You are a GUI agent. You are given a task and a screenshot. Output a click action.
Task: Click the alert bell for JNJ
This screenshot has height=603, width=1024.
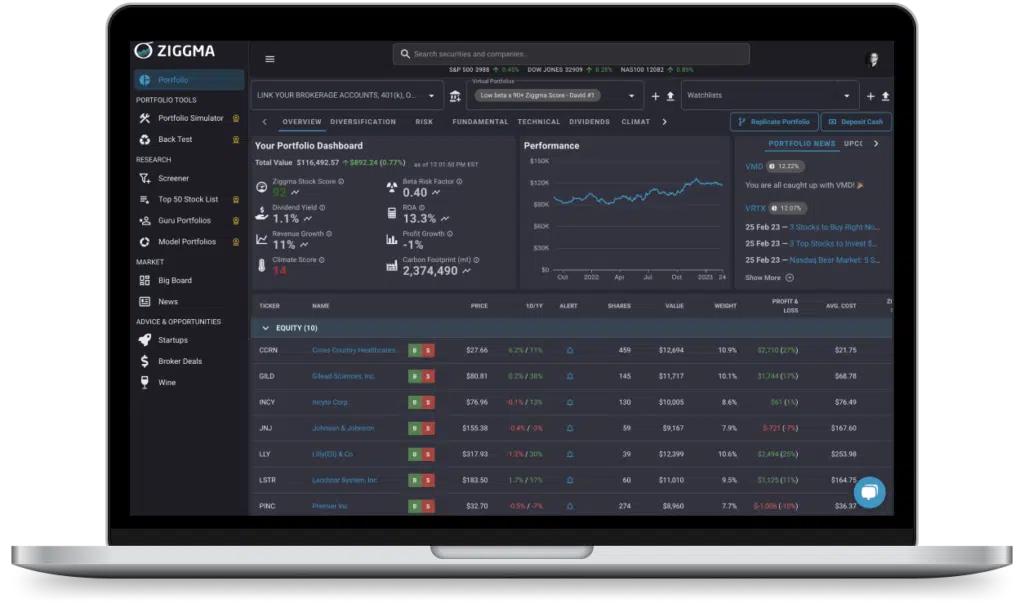(x=569, y=428)
